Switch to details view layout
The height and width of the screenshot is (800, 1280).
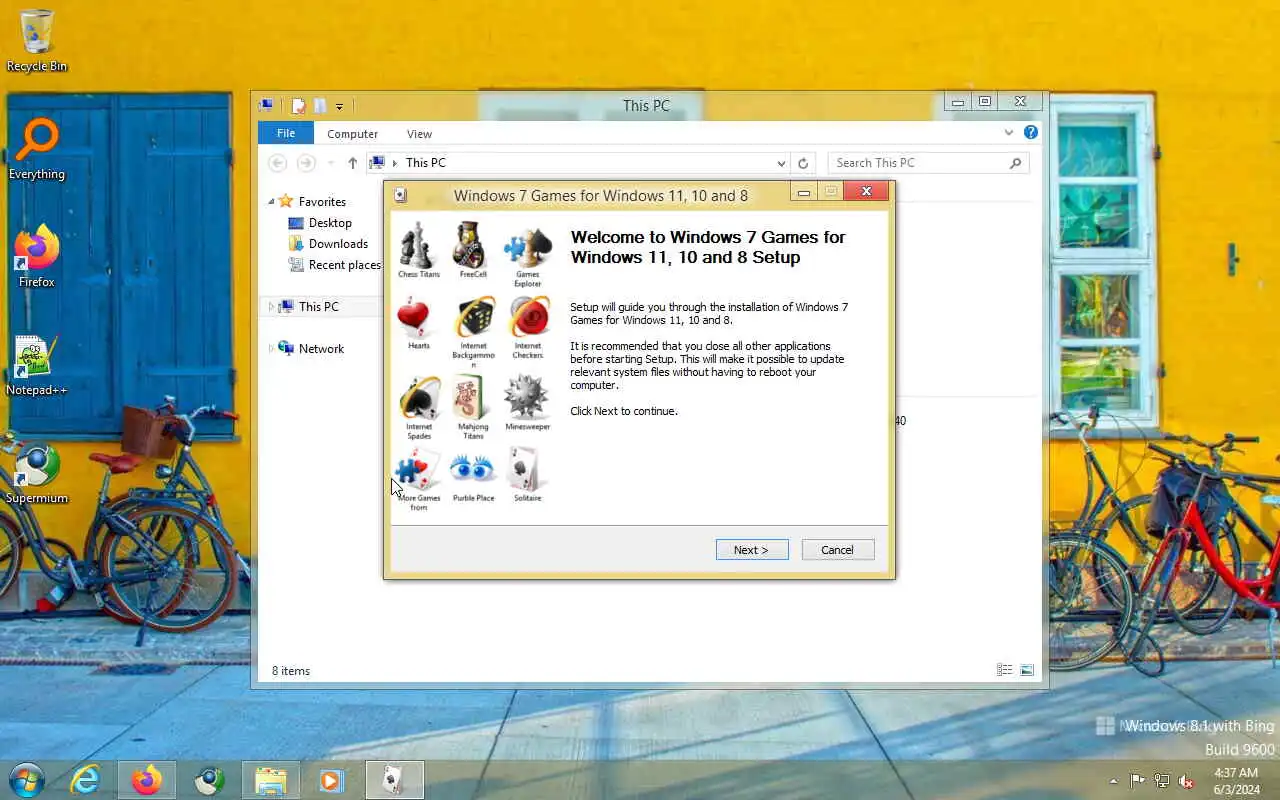coord(1004,670)
